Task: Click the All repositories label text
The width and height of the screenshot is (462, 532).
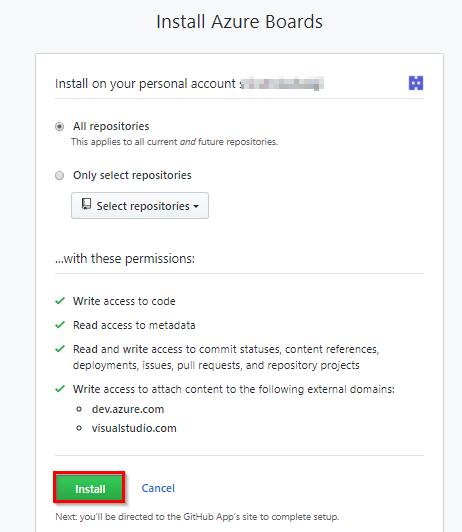Action: (x=111, y=126)
